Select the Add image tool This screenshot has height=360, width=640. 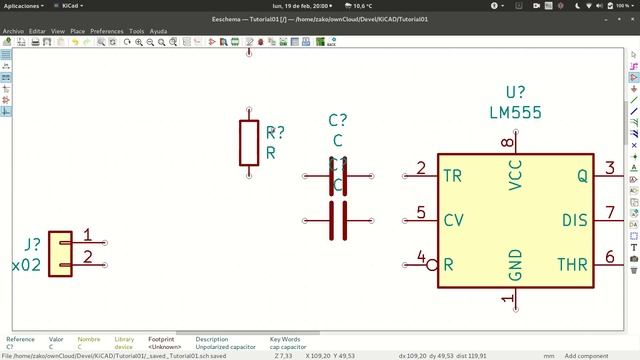coord(634,259)
